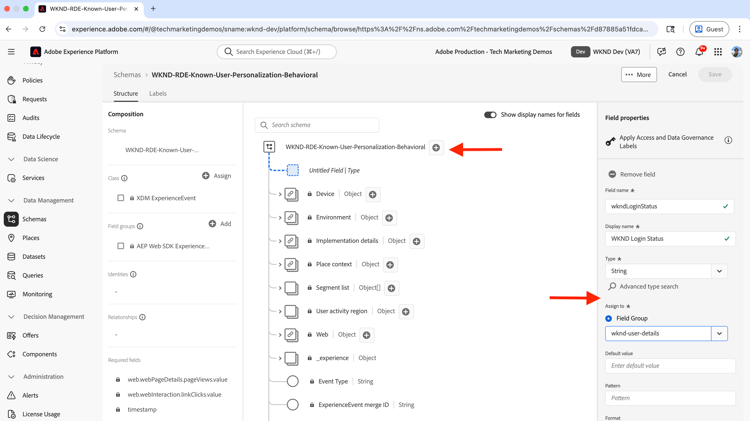Expand the Device object node
This screenshot has height=421, width=750.
[x=280, y=194]
